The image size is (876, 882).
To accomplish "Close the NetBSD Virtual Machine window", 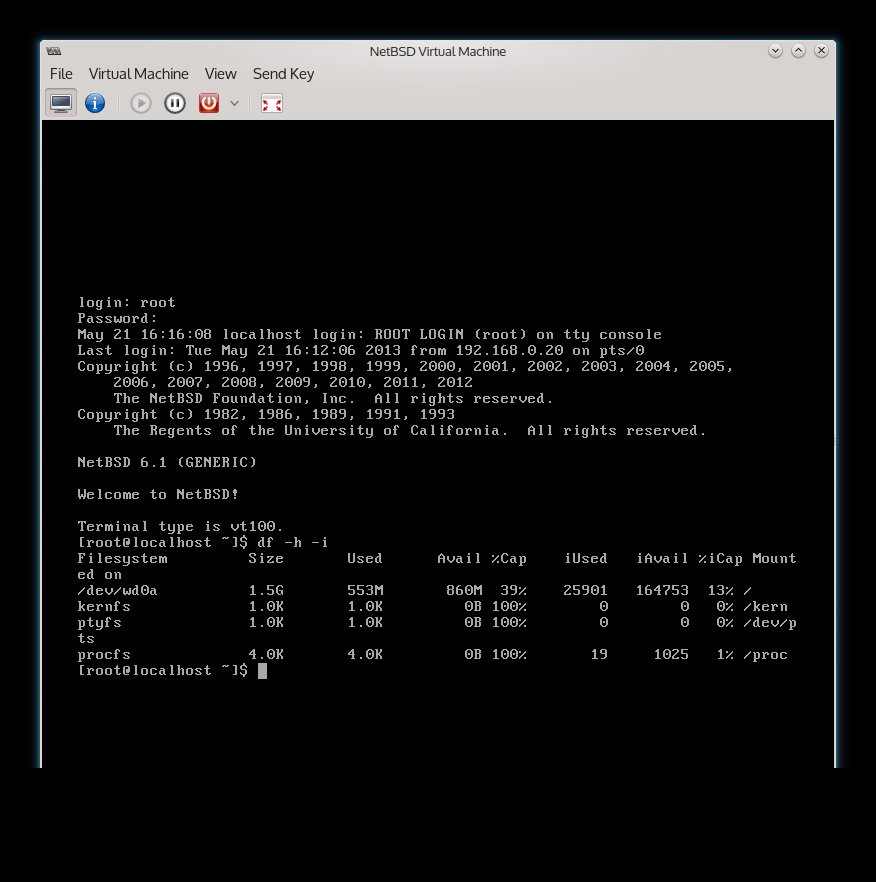I will tap(821, 51).
